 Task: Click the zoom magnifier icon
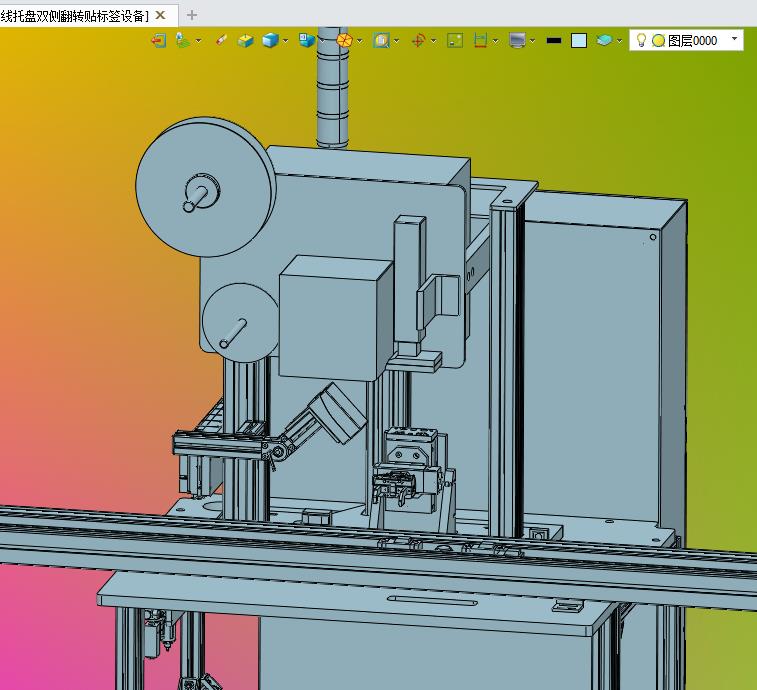click(381, 41)
